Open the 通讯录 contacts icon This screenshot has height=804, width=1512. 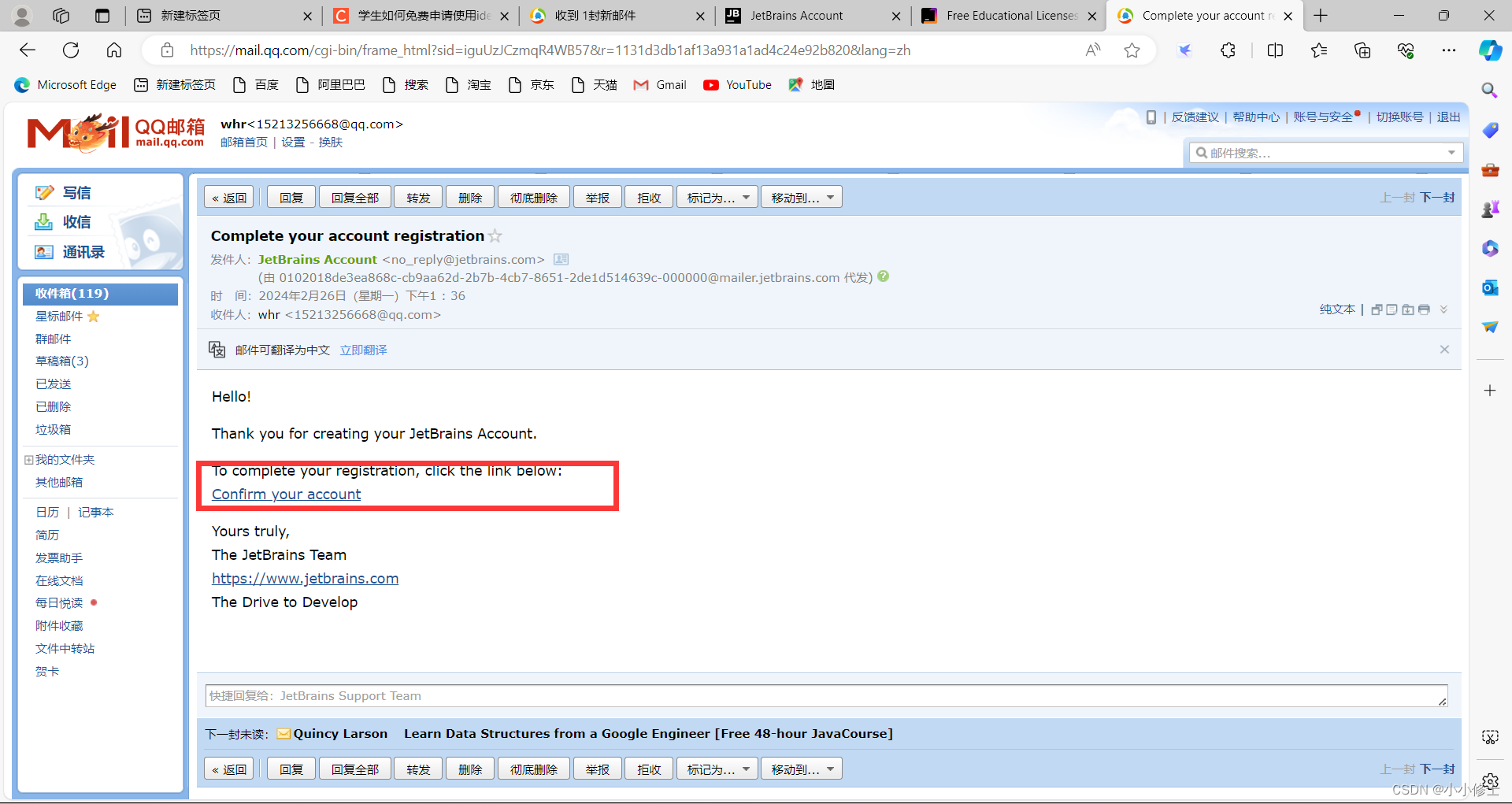pyautogui.click(x=44, y=252)
